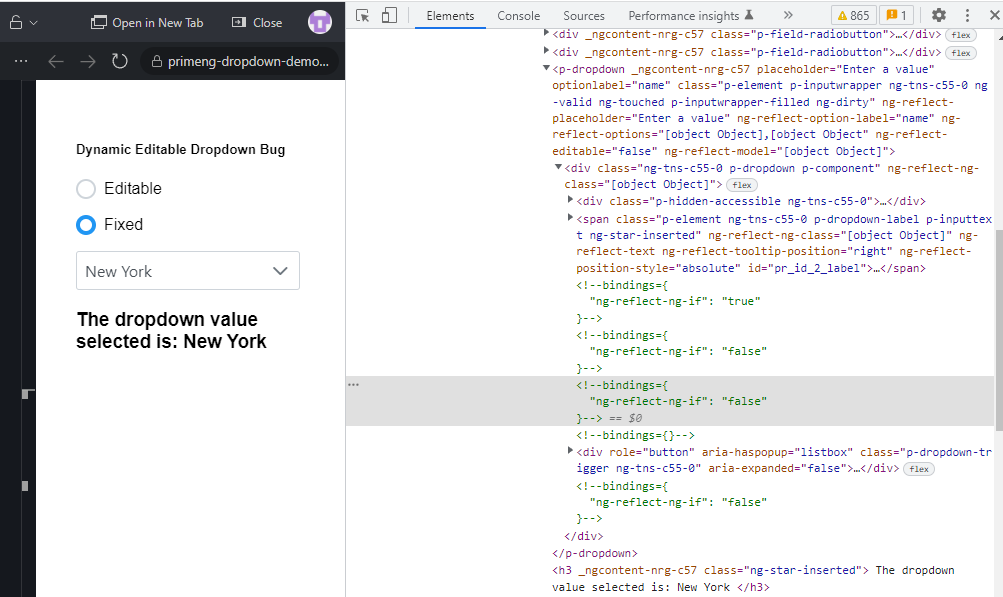Open DevTools settings gear
The image size is (1003, 597).
click(x=938, y=16)
